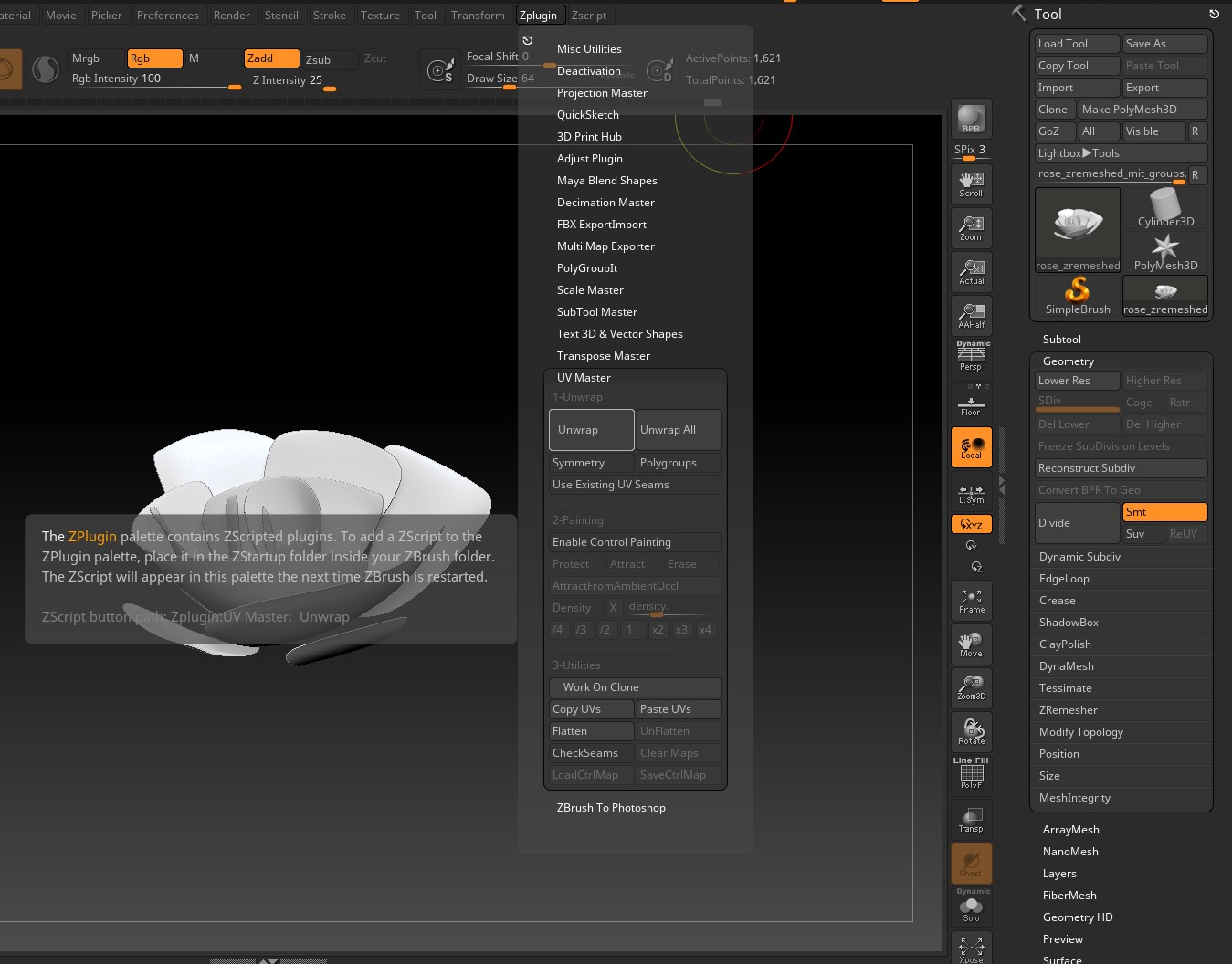
Task: Select the PolyMesh3D star tool
Action: pos(1165,253)
